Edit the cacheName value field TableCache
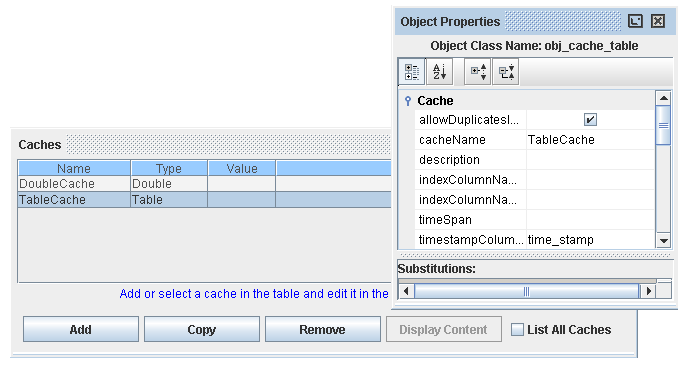 click(590, 140)
